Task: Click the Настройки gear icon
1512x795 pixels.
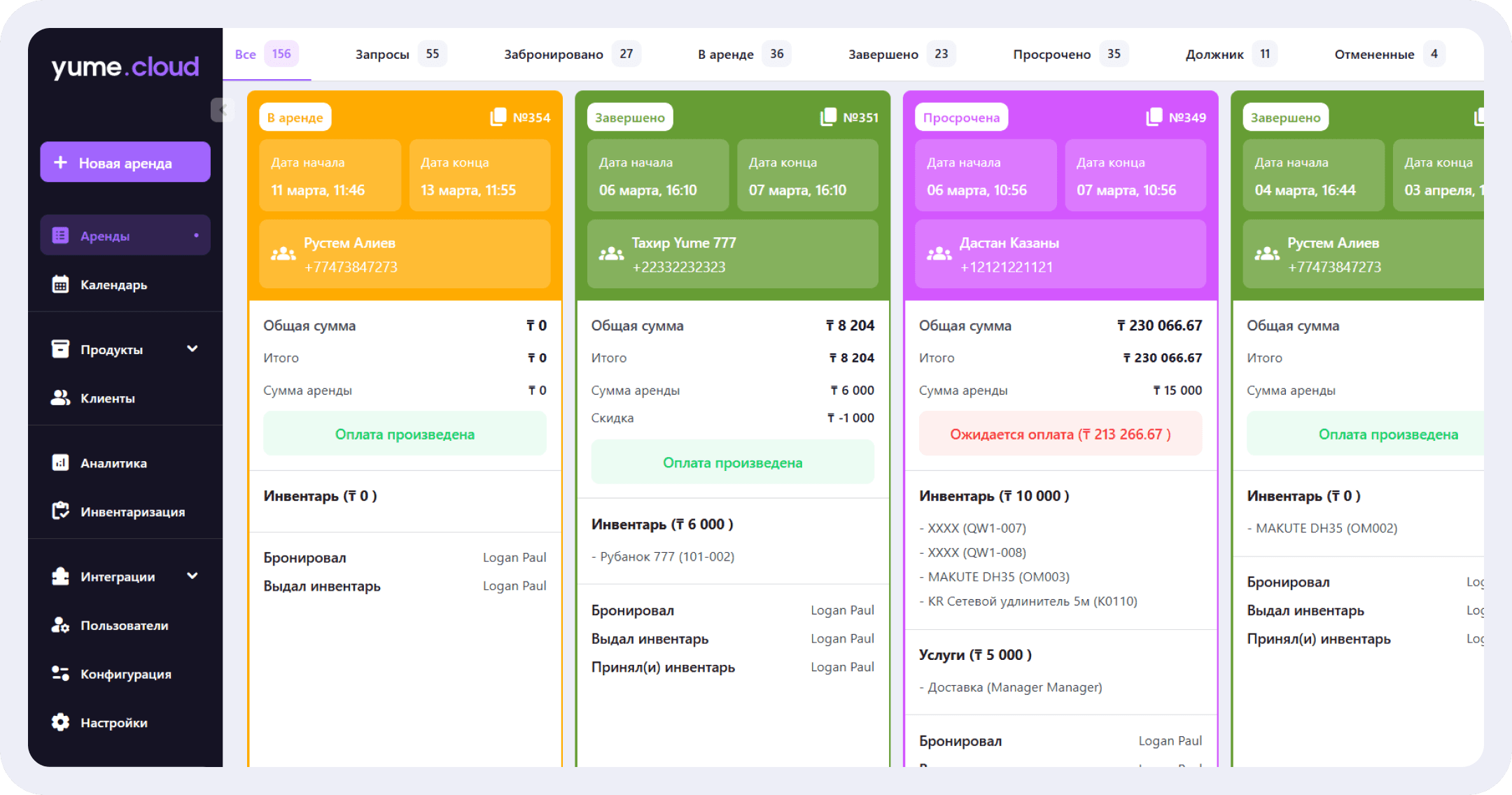Action: point(60,722)
